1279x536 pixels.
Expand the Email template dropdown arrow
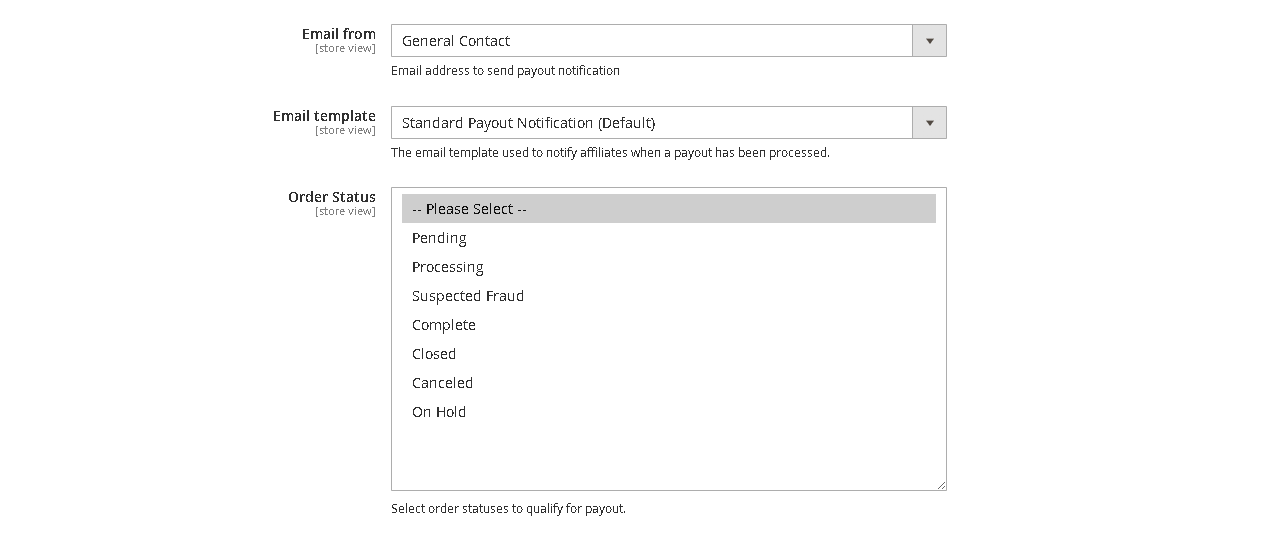(x=929, y=123)
